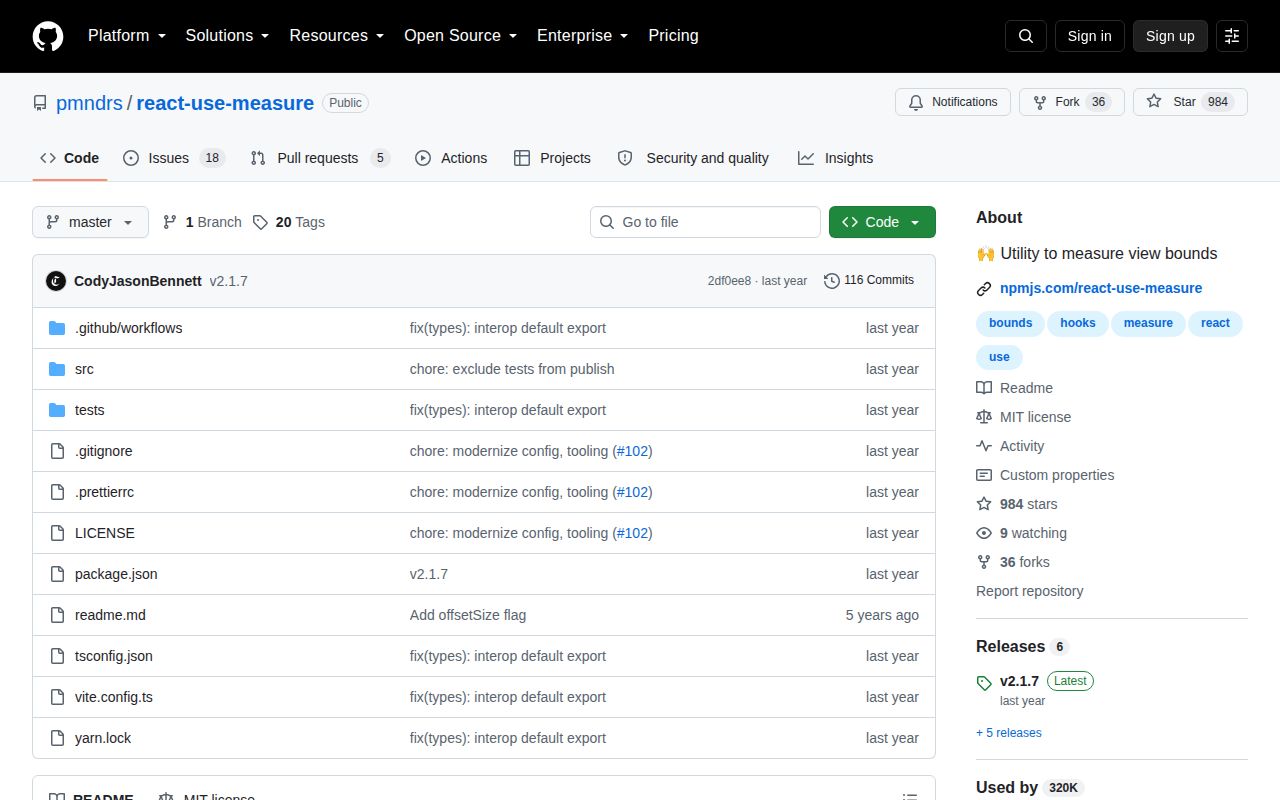The image size is (1280, 800).
Task: Select the hooks topic tag
Action: point(1078,323)
